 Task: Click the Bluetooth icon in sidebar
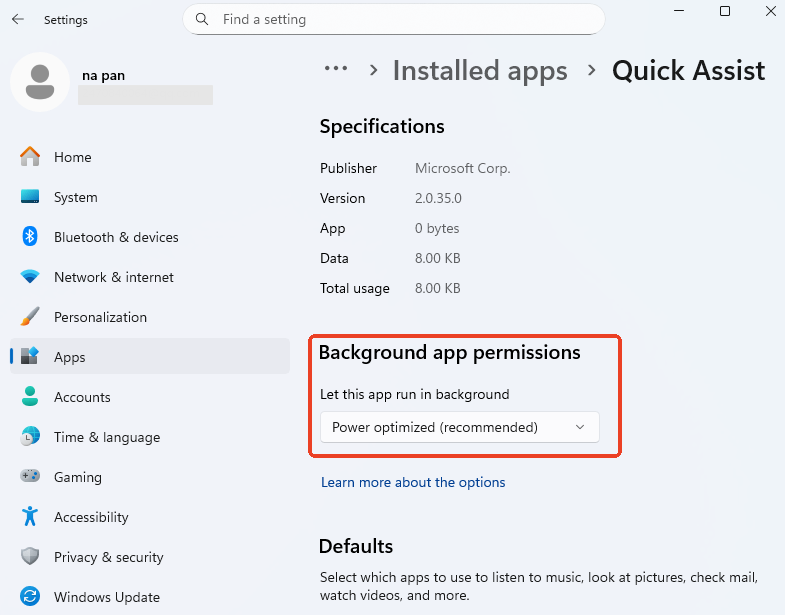coord(30,237)
